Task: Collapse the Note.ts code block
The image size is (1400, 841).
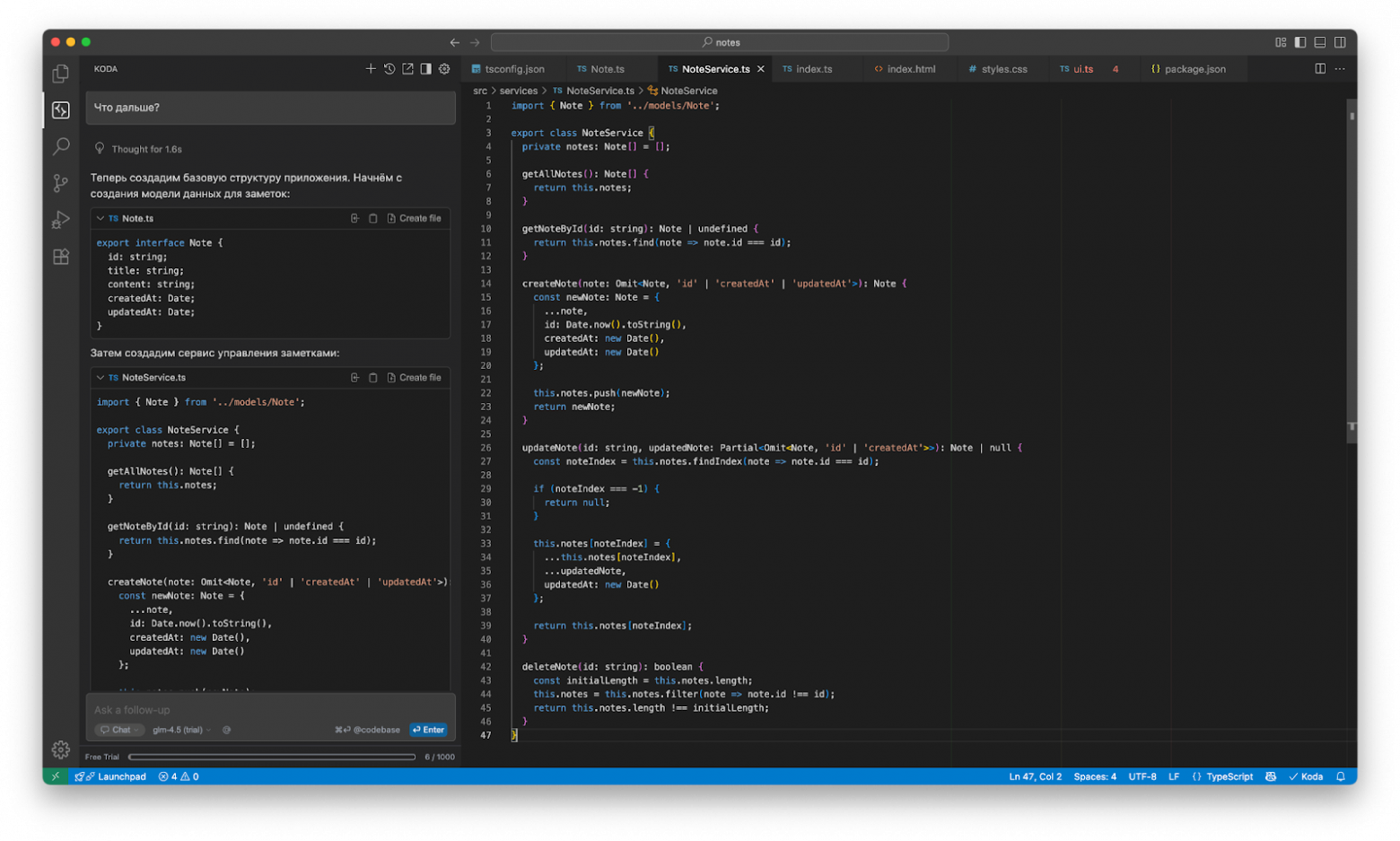Action: (x=101, y=218)
